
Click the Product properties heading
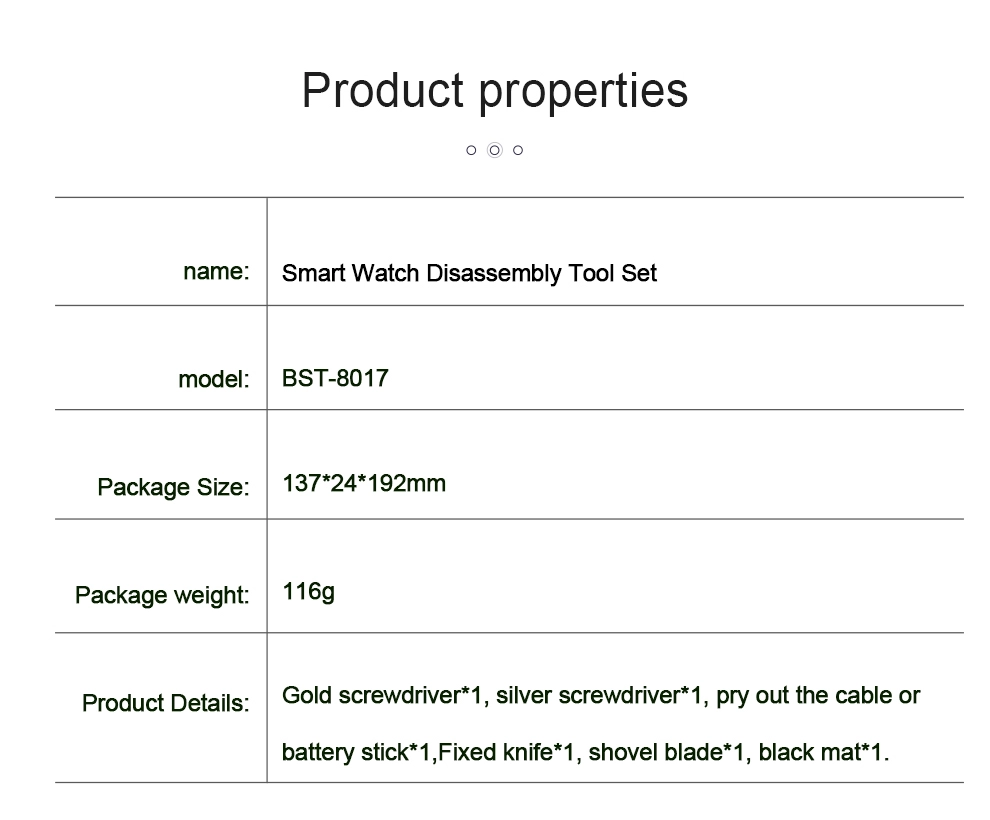495,91
